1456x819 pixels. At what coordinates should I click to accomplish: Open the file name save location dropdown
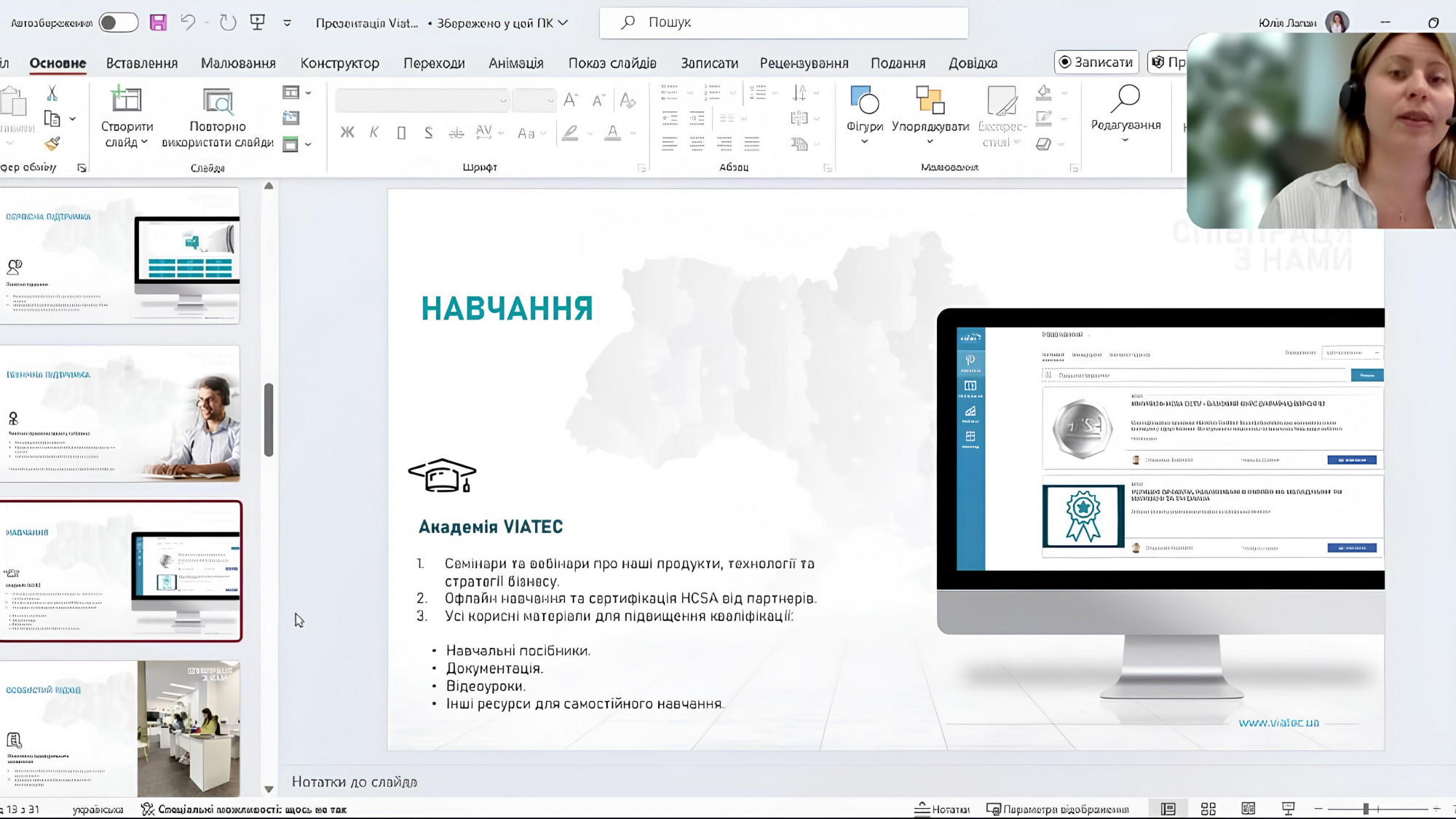tap(563, 23)
